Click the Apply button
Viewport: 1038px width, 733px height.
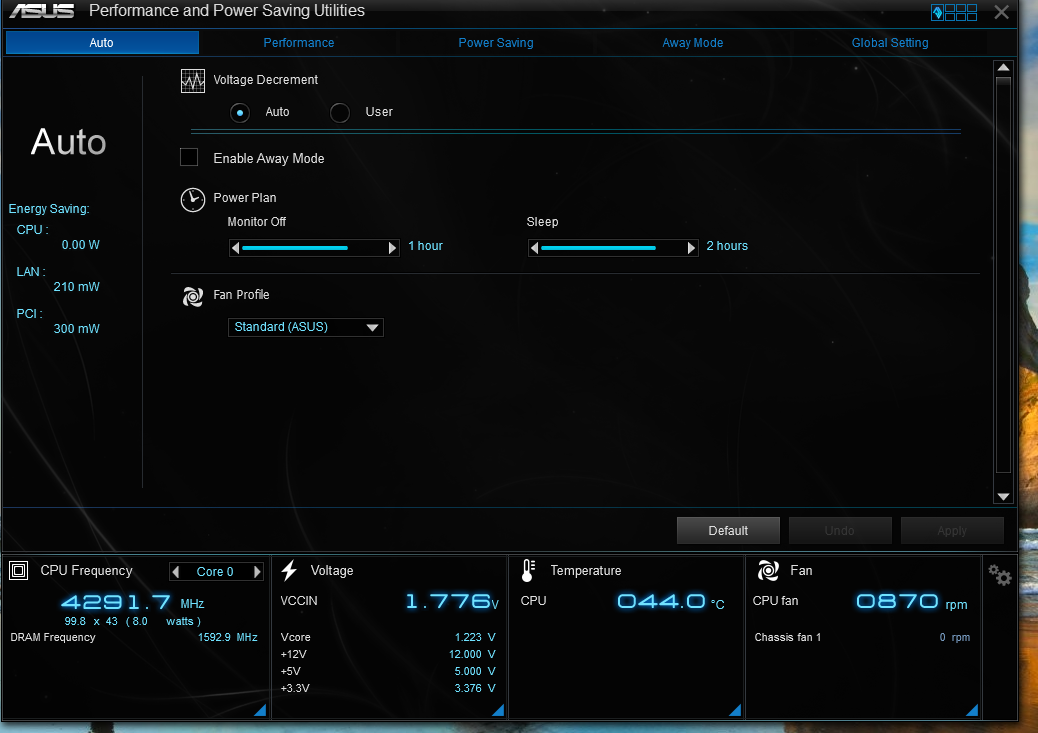tap(952, 530)
